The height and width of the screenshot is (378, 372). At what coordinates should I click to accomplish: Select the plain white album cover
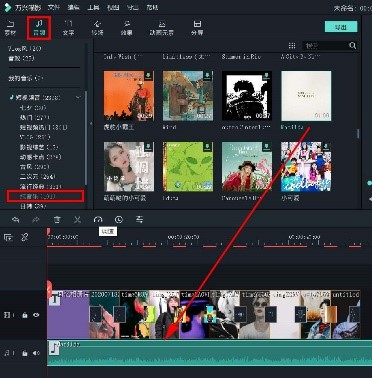click(306, 96)
